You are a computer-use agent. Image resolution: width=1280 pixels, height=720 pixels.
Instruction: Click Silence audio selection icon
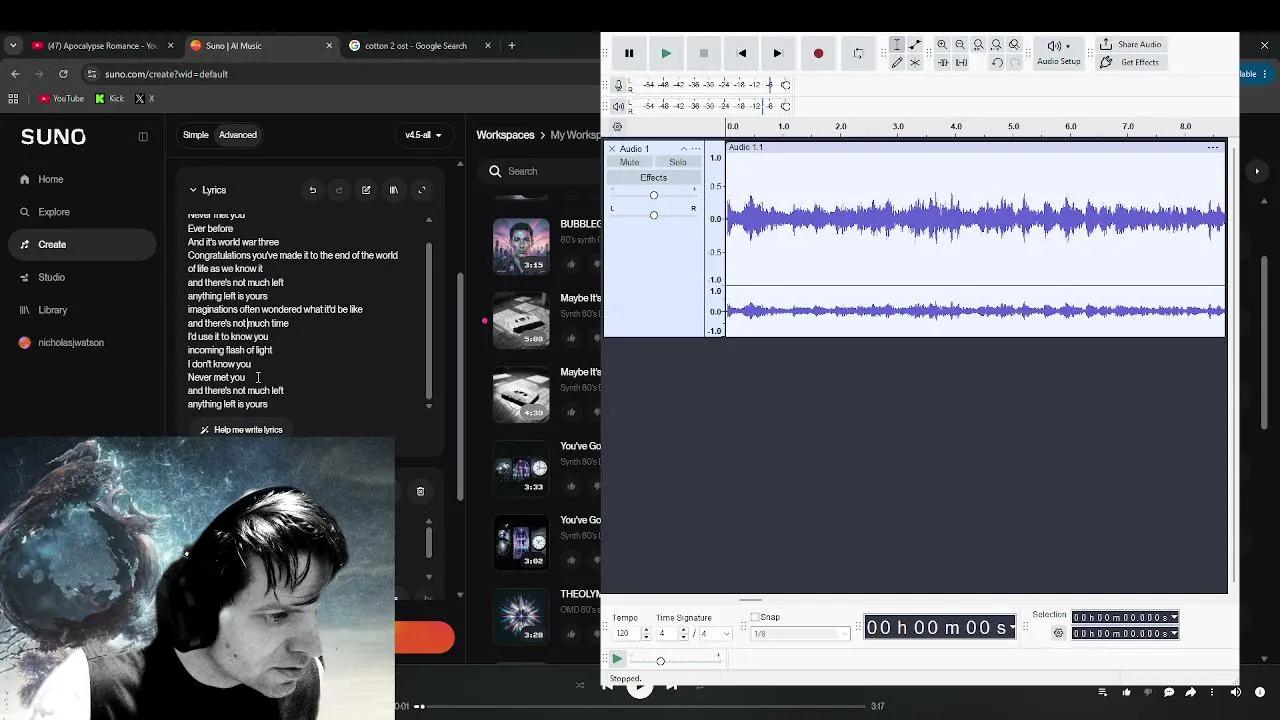click(961, 63)
